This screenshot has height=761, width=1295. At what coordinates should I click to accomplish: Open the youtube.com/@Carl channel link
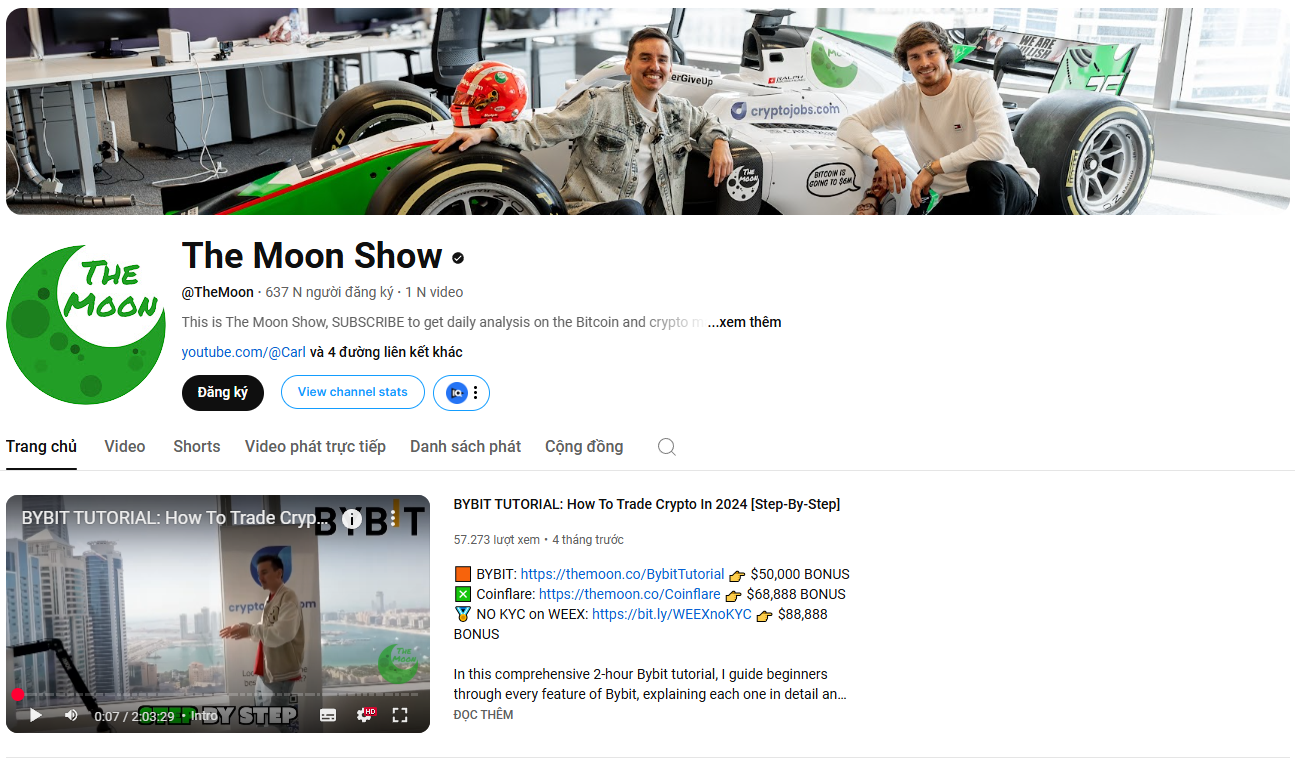[x=243, y=352]
